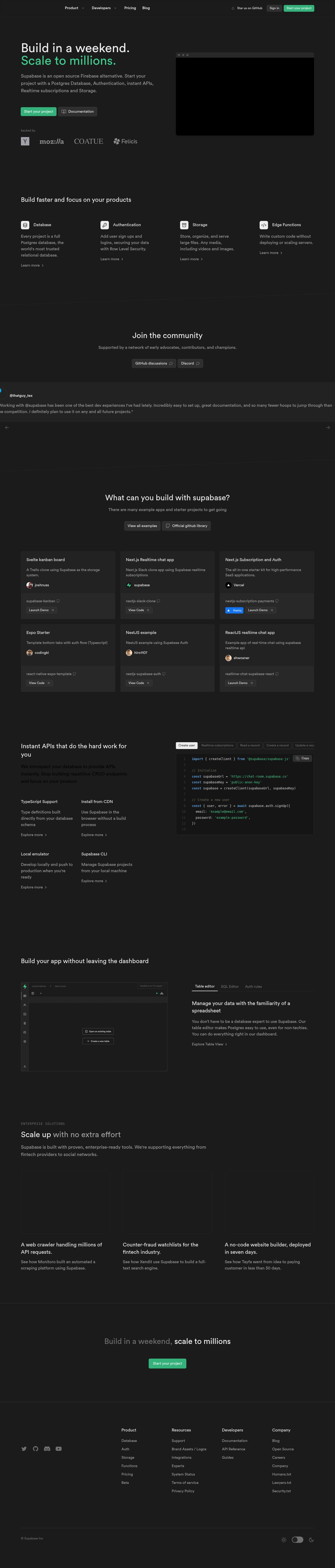Select the Read a record code tab
Screen dimensions: 335x1568
point(250,745)
